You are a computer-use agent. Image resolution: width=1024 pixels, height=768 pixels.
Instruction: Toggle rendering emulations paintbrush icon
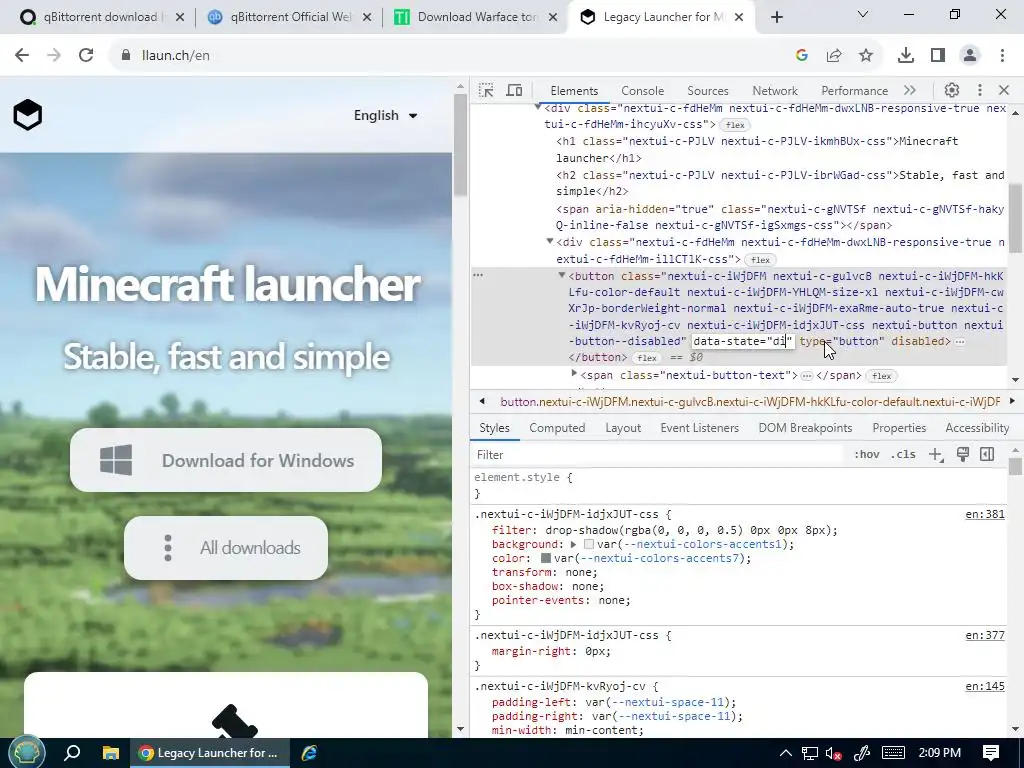point(963,455)
